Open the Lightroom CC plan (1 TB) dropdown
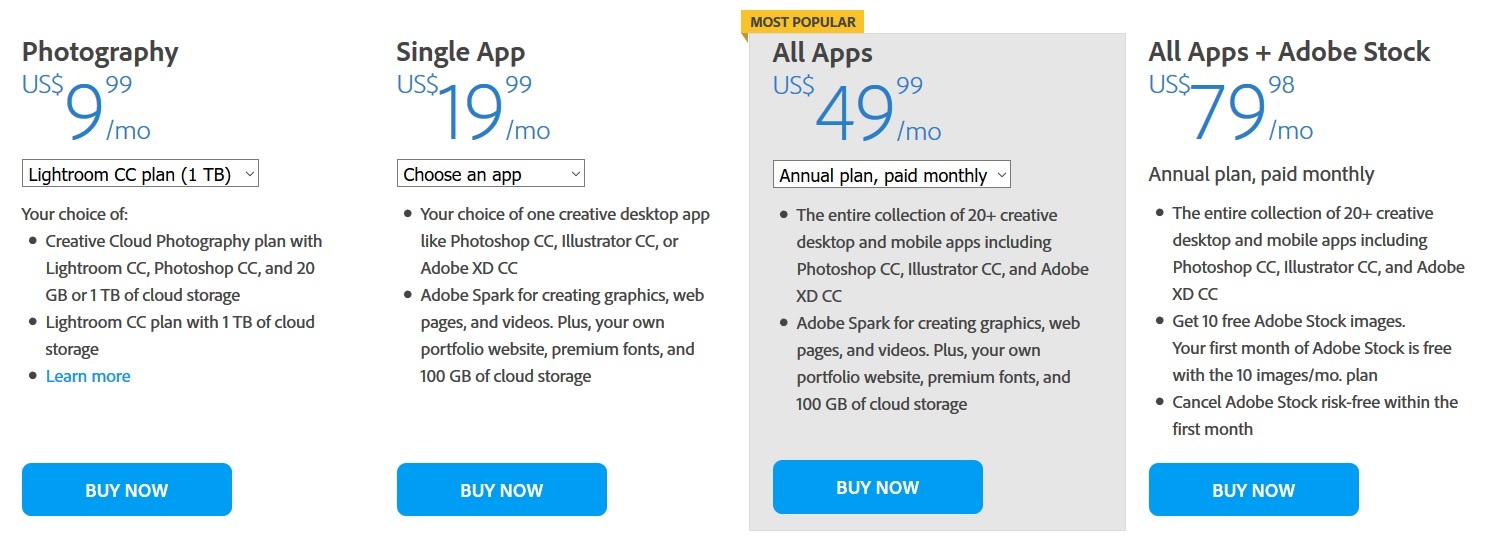The image size is (1486, 548). 140,174
